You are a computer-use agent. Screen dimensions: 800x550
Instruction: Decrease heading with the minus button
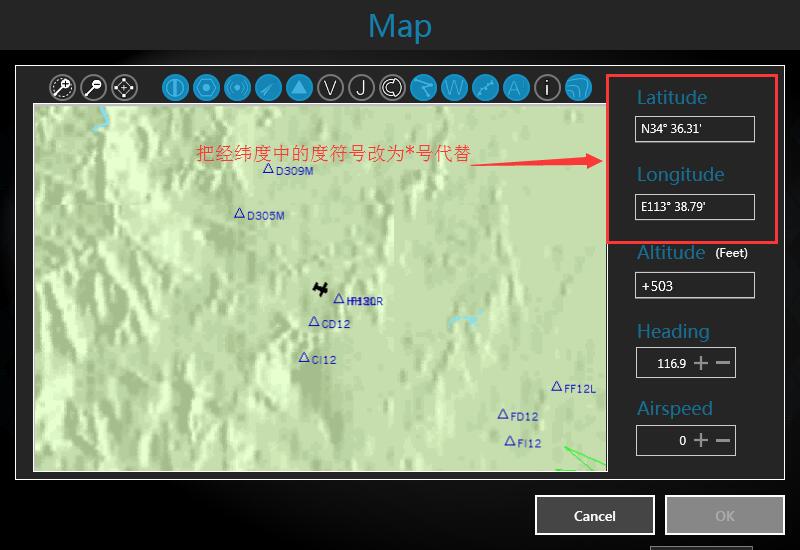(723, 363)
